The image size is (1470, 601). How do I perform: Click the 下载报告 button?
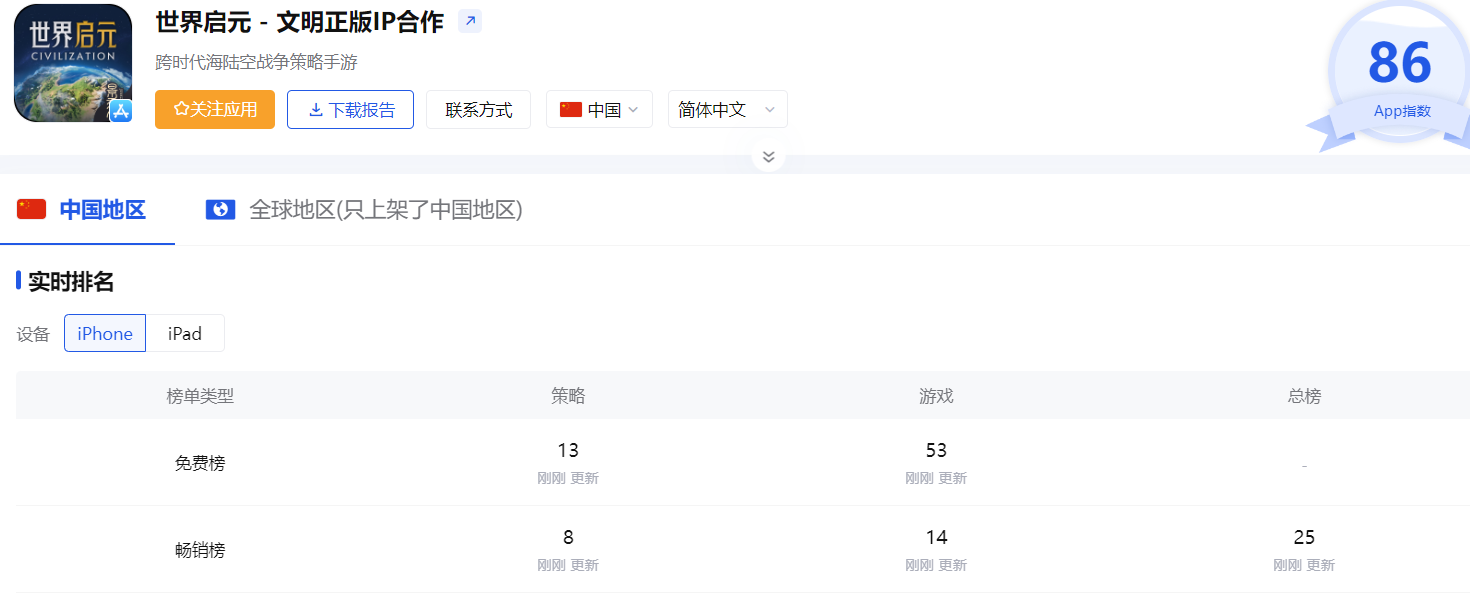pyautogui.click(x=350, y=110)
